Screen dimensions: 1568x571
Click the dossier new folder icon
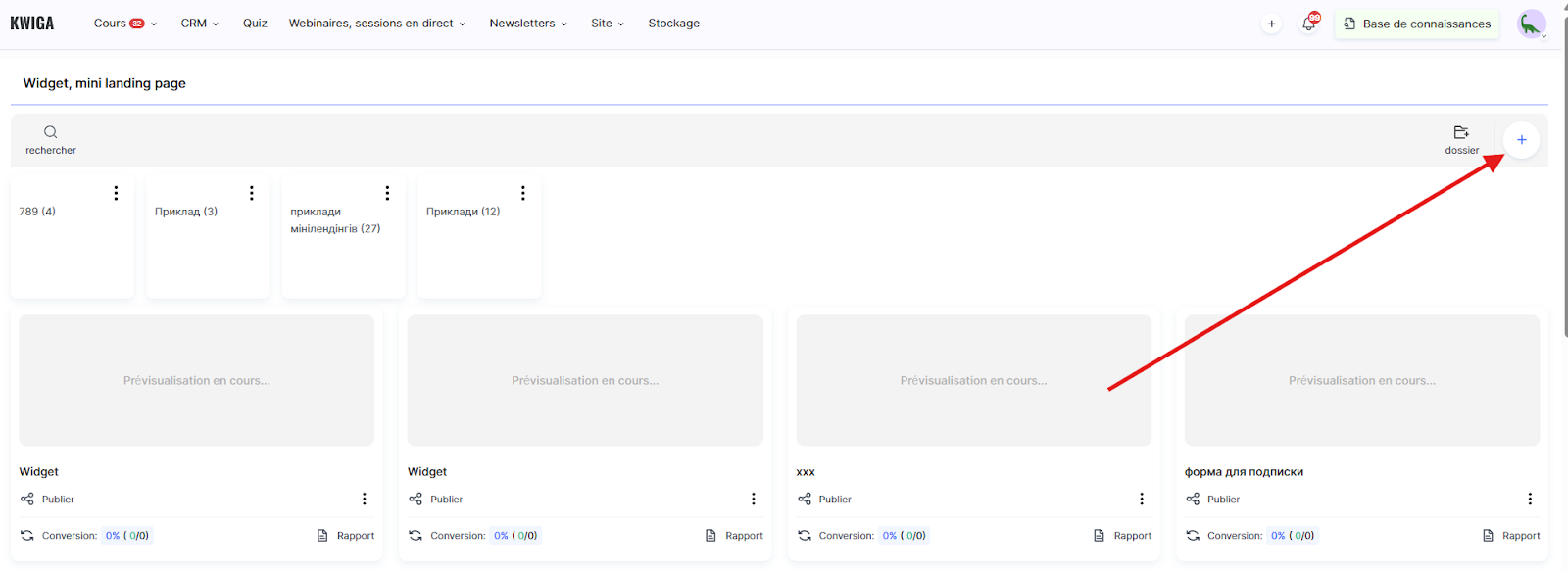click(x=1461, y=133)
